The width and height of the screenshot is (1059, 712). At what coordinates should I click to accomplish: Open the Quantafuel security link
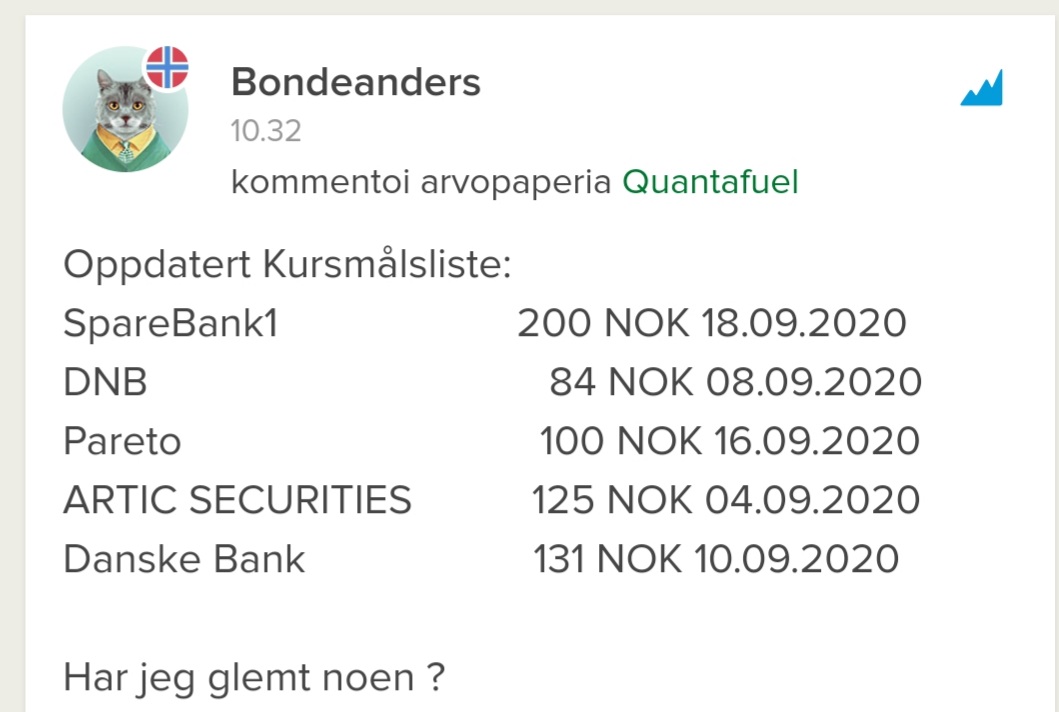[710, 183]
